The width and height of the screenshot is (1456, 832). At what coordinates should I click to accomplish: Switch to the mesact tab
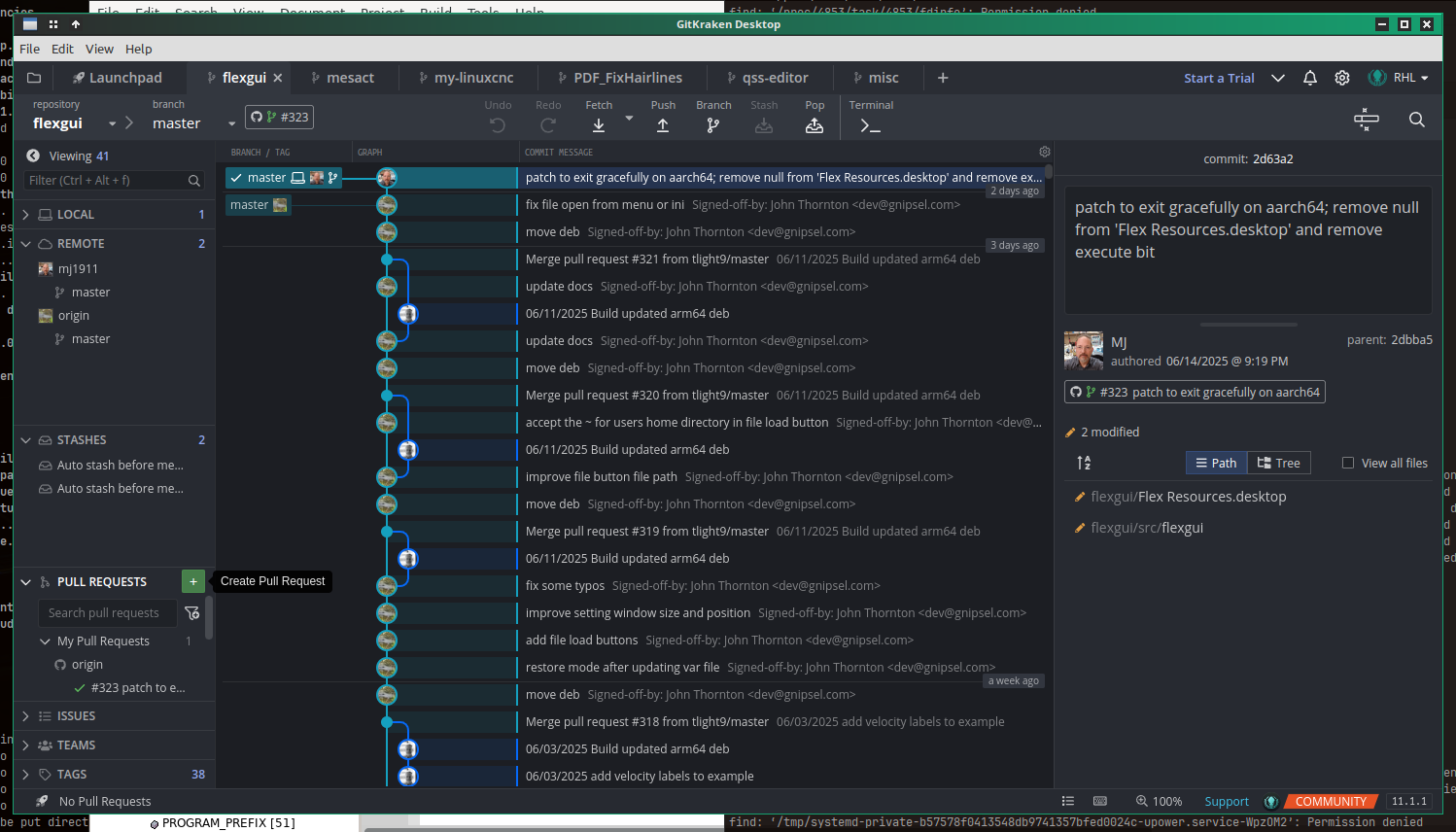pos(342,78)
